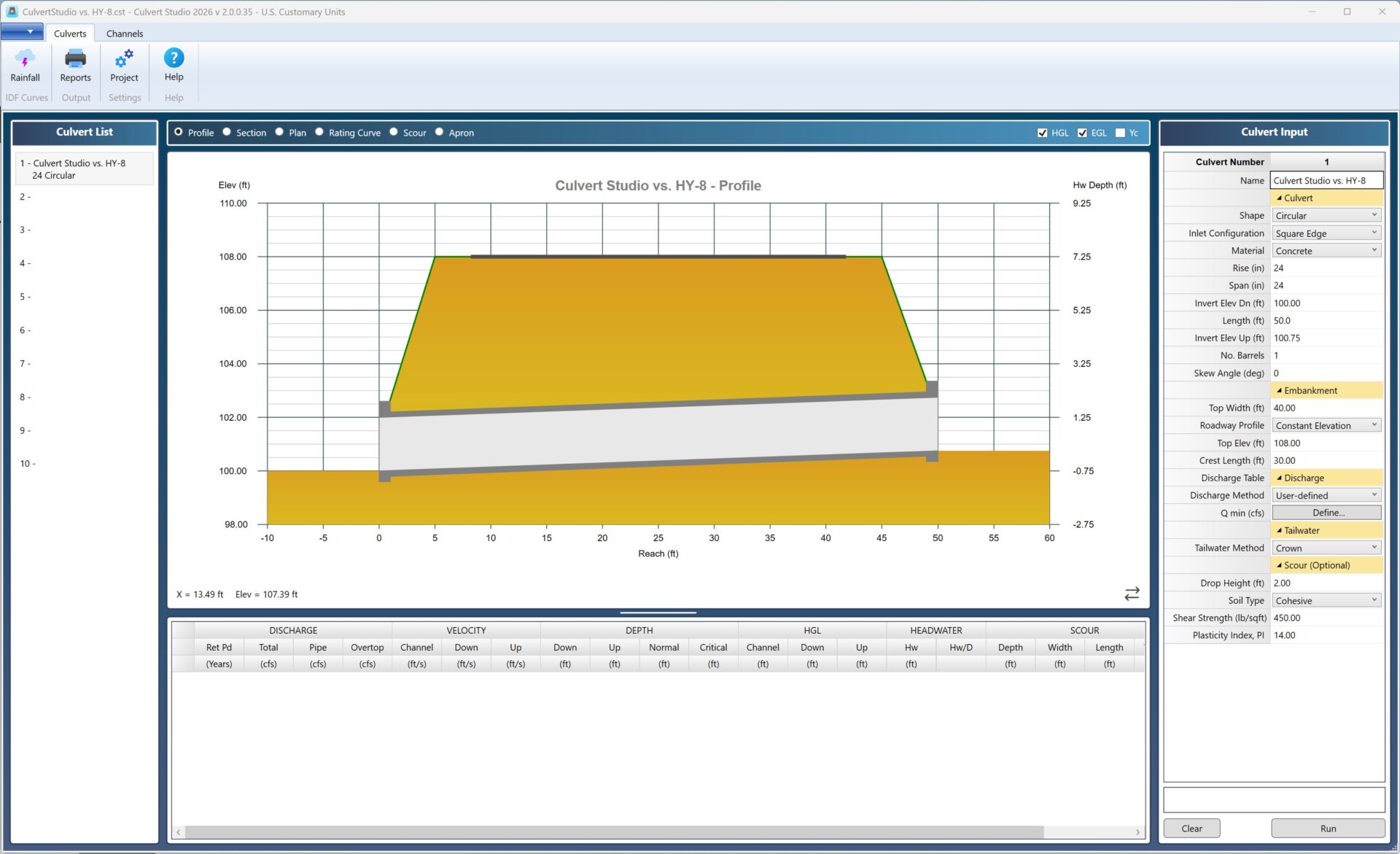This screenshot has height=854, width=1400.
Task: Click the Crest Length value 30.00
Action: (x=1326, y=460)
